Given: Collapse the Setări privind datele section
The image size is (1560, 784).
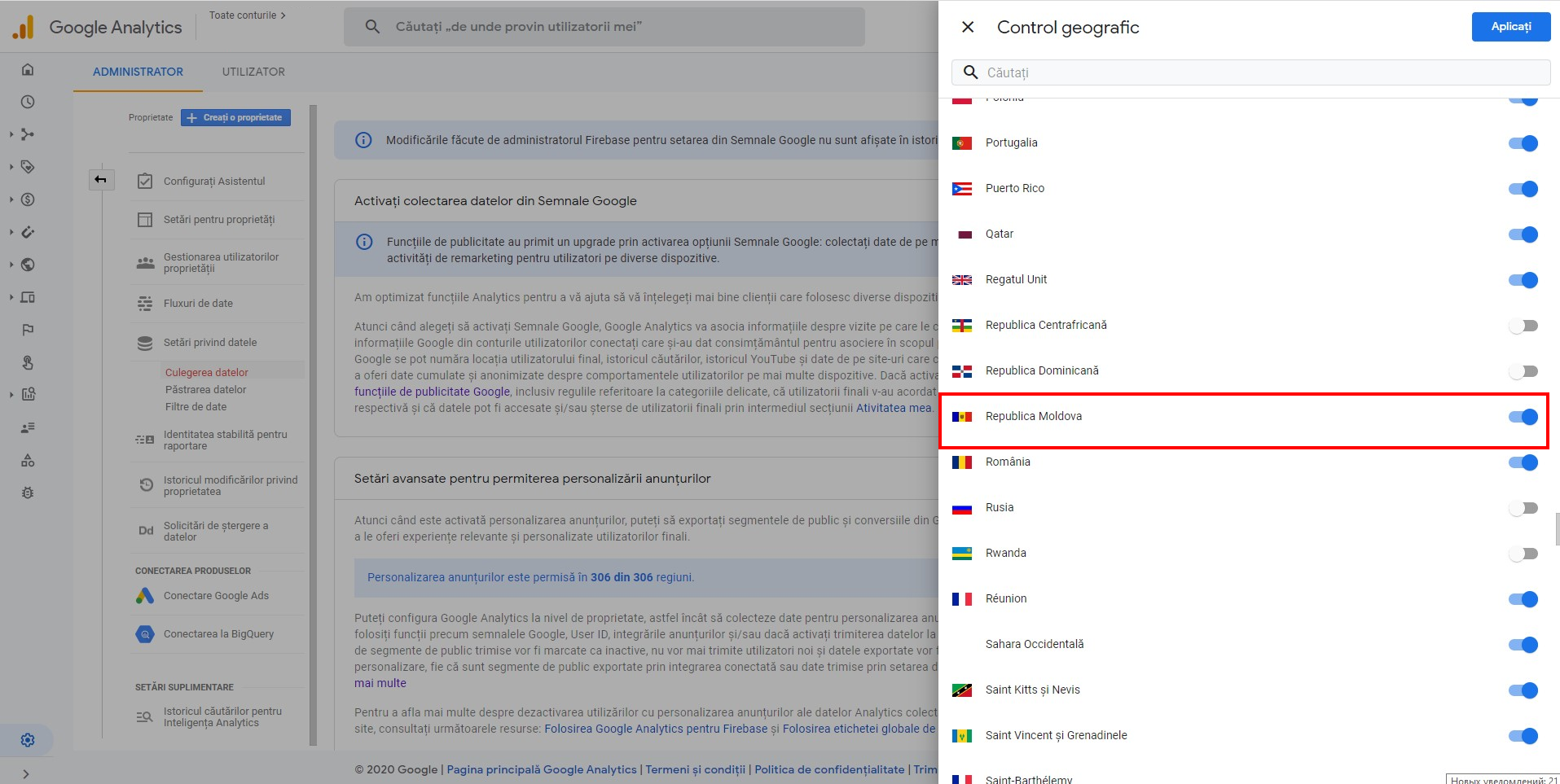Looking at the screenshot, I should [x=209, y=343].
